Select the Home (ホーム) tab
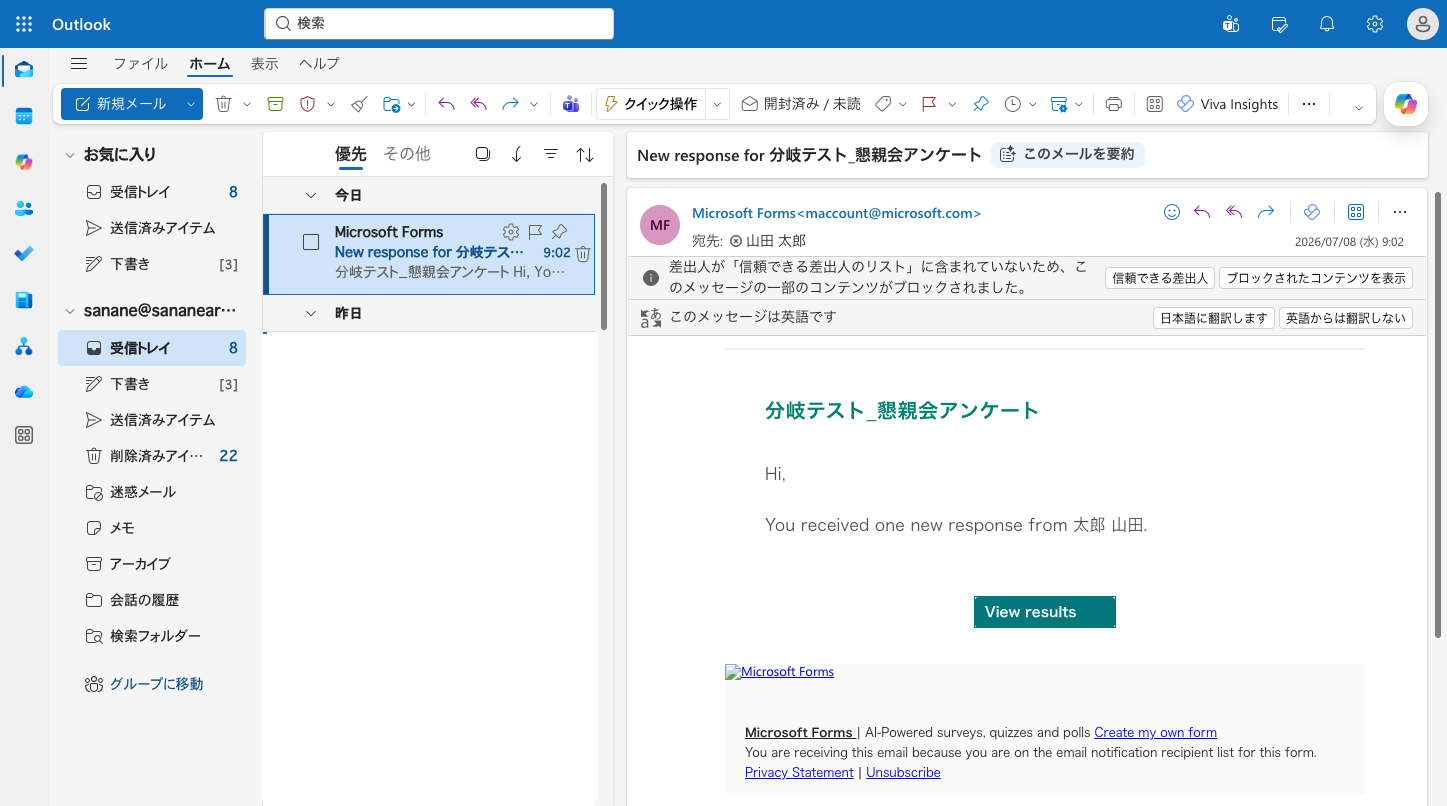This screenshot has width=1447, height=806. coord(210,63)
